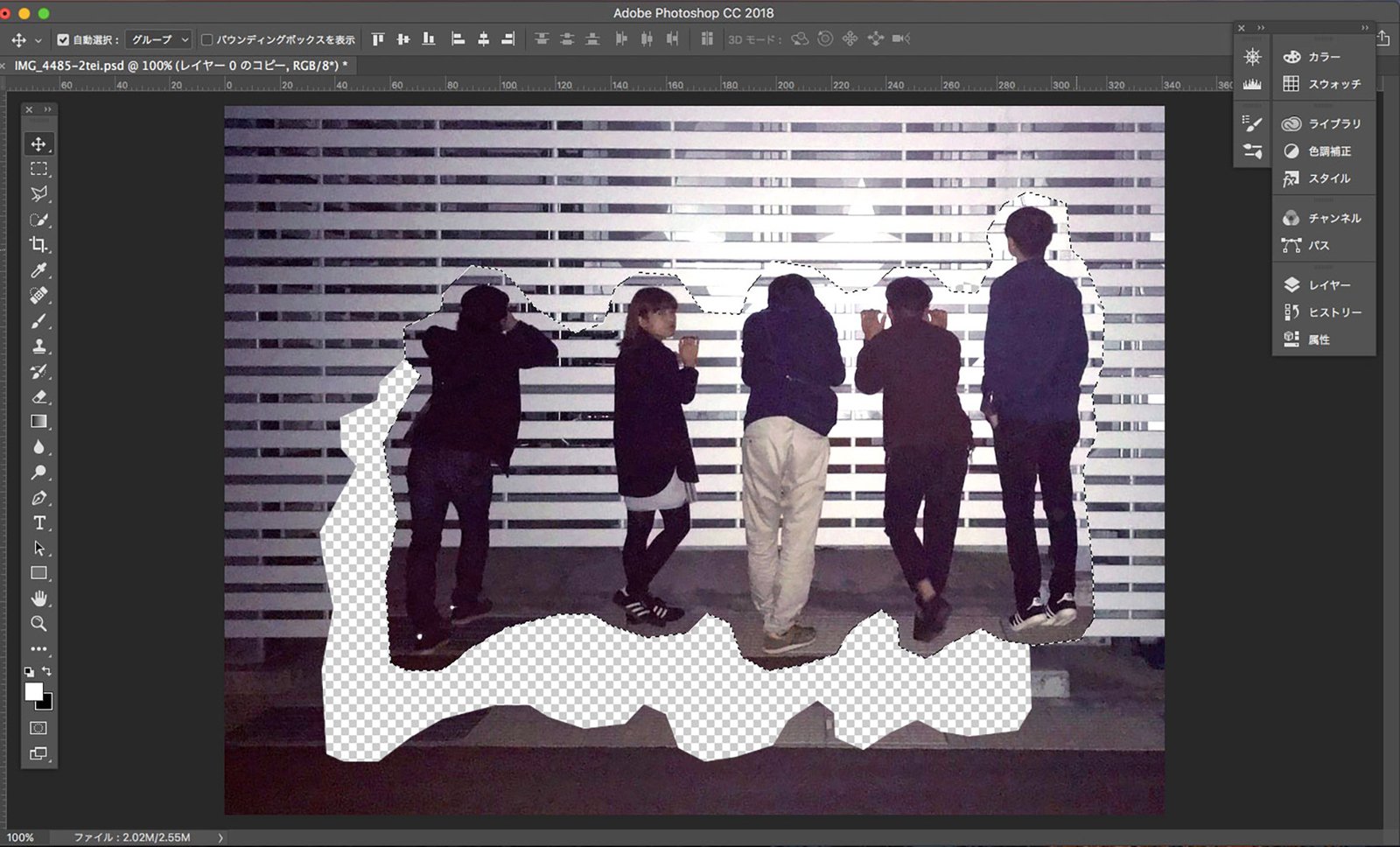
Task: Open the ヒストリー panel
Action: [1324, 312]
